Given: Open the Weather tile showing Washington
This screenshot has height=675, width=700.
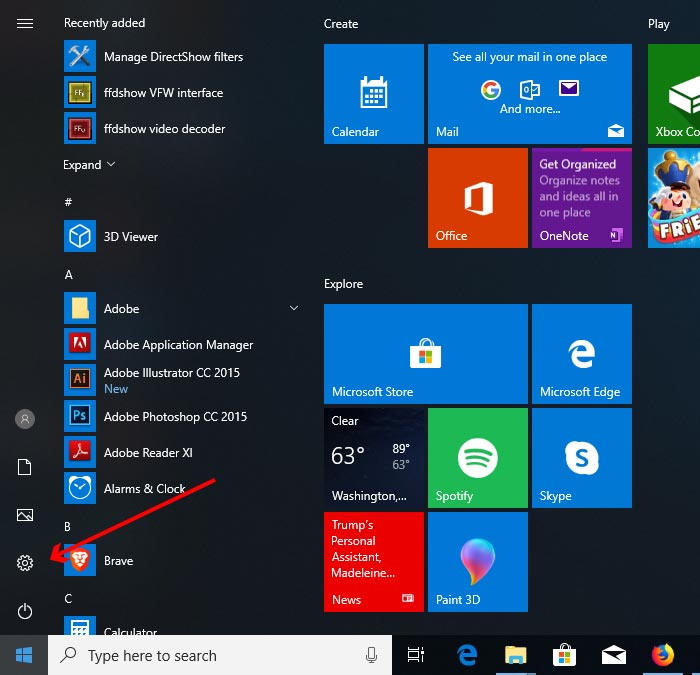Looking at the screenshot, I should point(374,458).
